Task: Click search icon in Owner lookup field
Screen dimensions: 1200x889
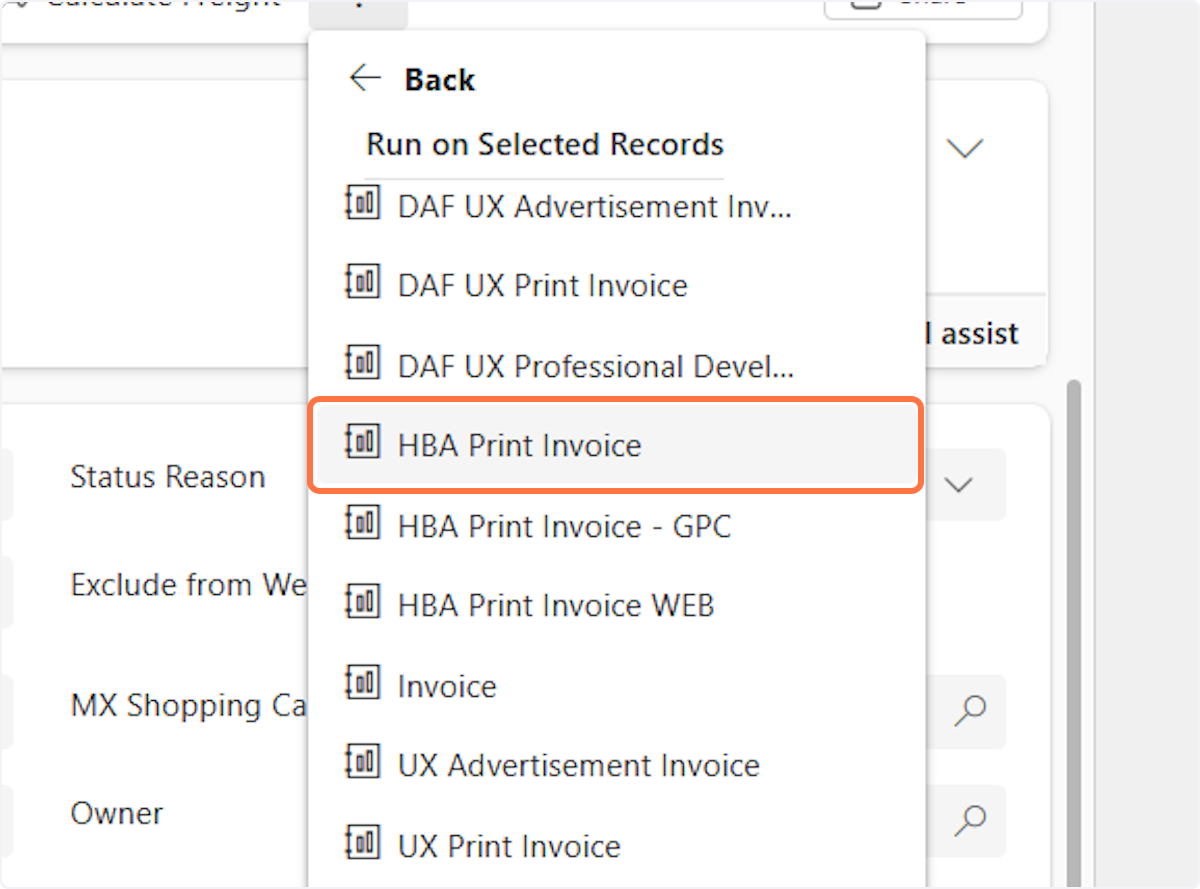Action: point(969,819)
